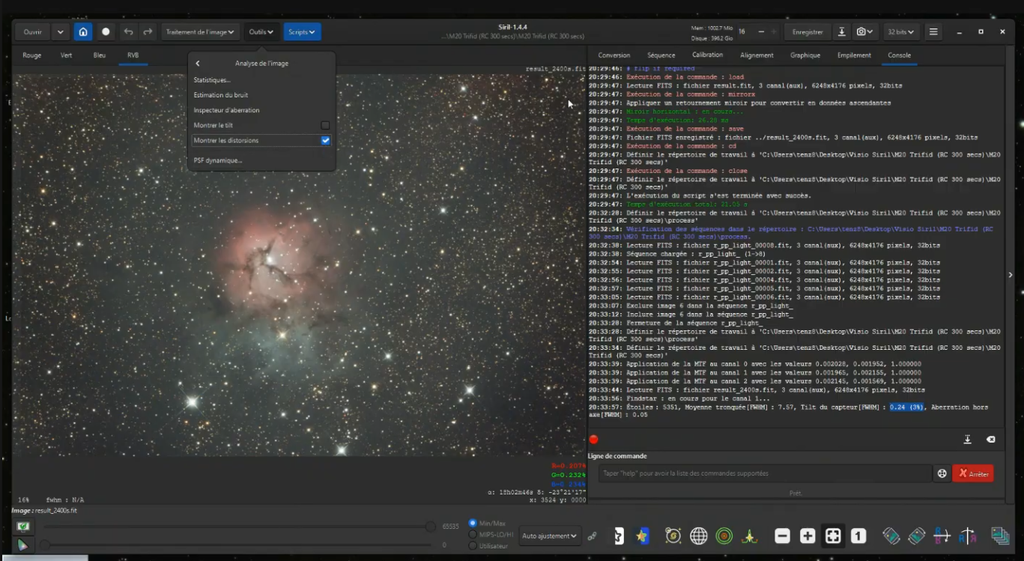The height and width of the screenshot is (561, 1024).
Task: Mirror image horizontally icon
Action: point(942,536)
